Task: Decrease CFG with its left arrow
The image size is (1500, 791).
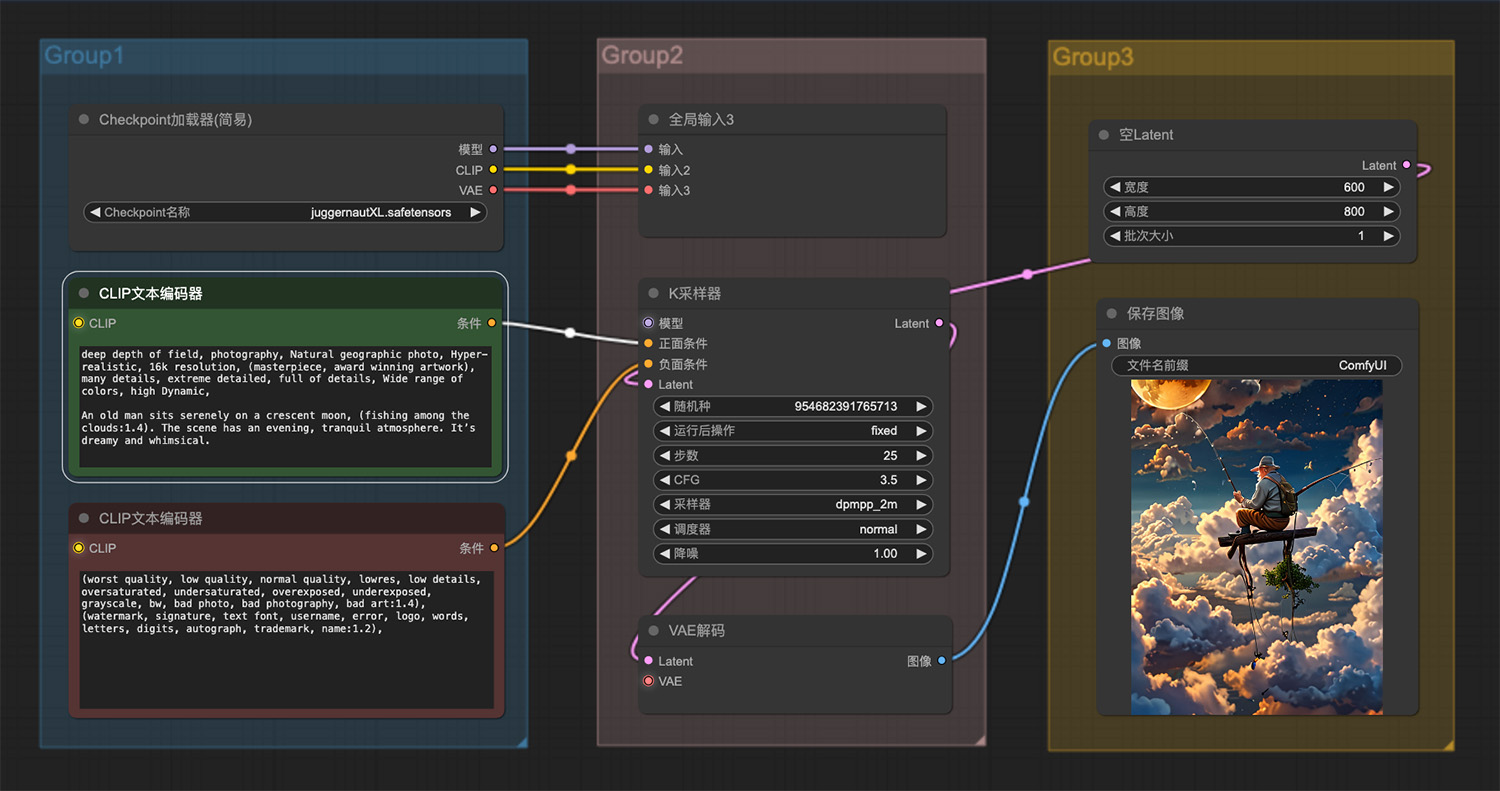Action: pos(664,480)
